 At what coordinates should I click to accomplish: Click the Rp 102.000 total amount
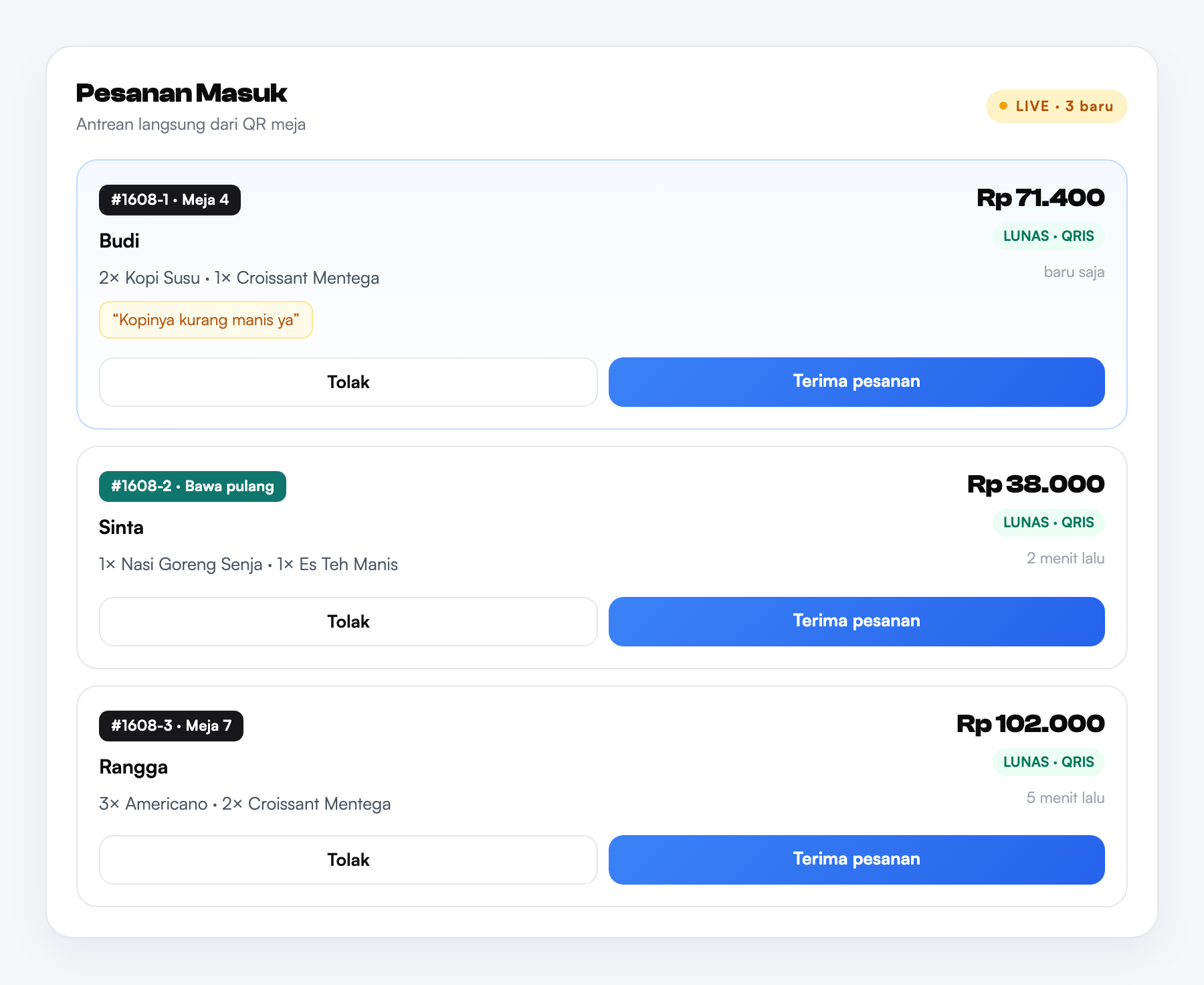(x=1030, y=724)
